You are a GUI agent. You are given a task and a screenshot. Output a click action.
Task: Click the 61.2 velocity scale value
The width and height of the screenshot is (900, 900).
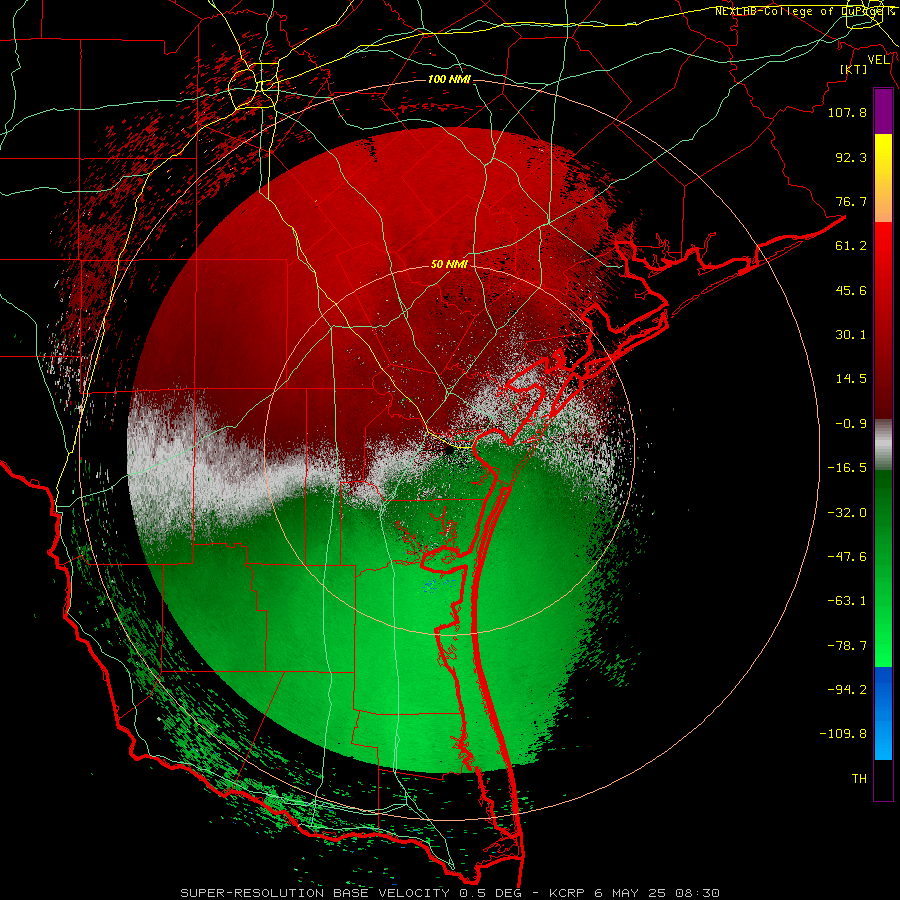[x=851, y=246]
